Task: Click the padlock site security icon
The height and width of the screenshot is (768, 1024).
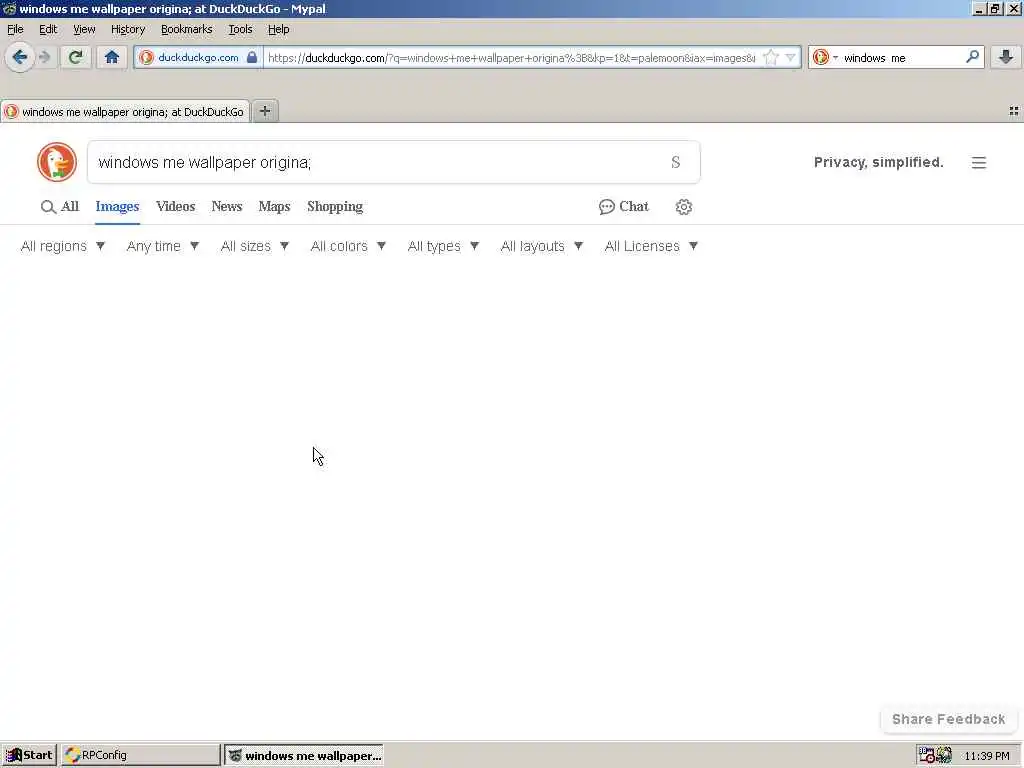Action: [x=252, y=57]
